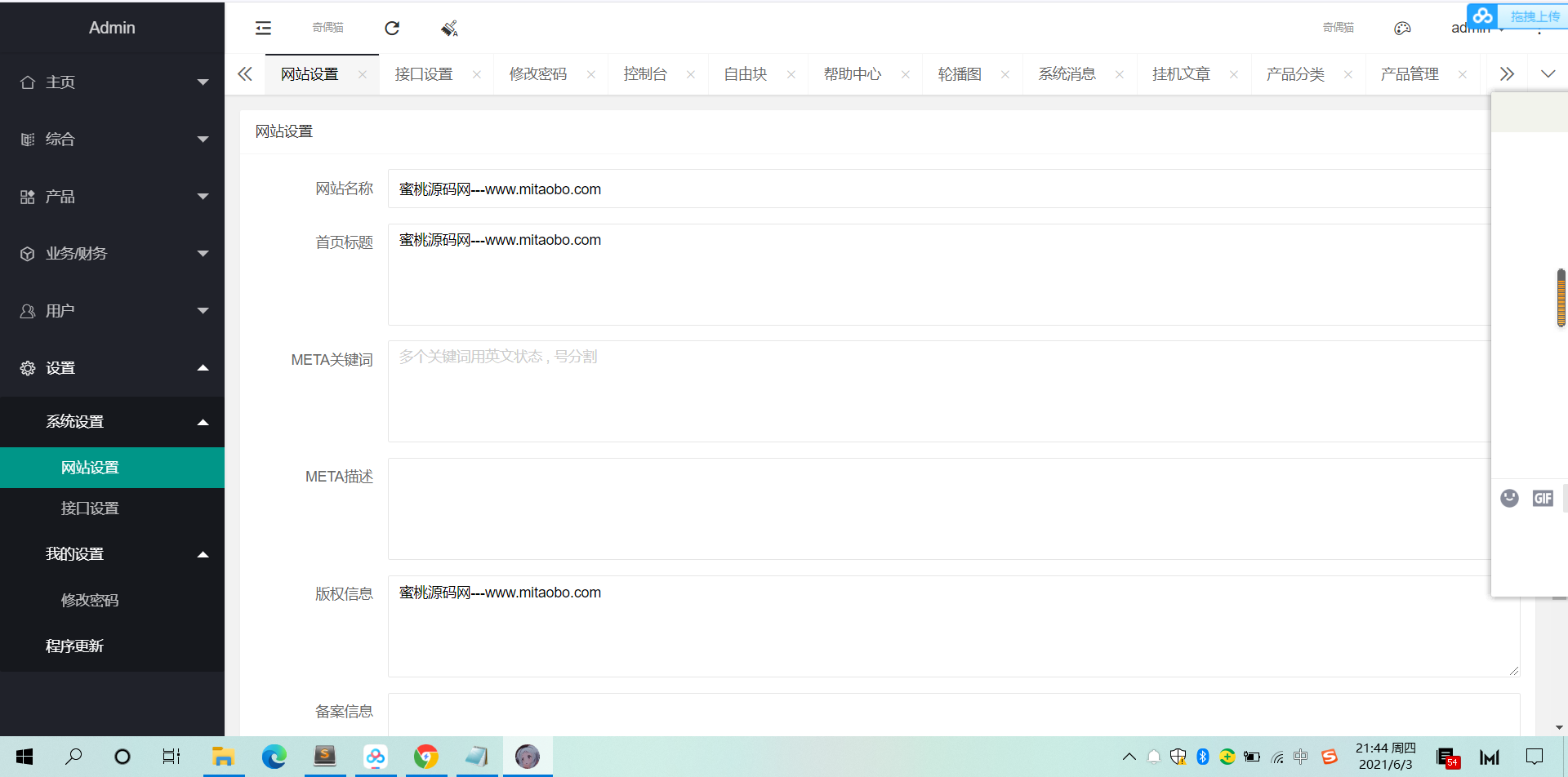Viewport: 1568px width, 777px height.
Task: Open the Windows Start menu
Action: pyautogui.click(x=24, y=757)
